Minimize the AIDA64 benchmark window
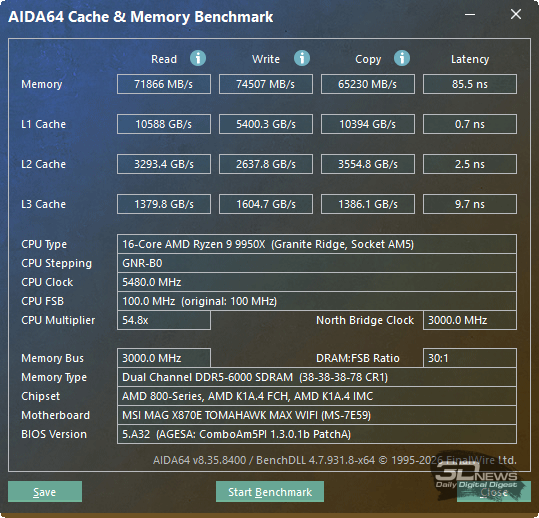This screenshot has width=539, height=518. click(470, 14)
